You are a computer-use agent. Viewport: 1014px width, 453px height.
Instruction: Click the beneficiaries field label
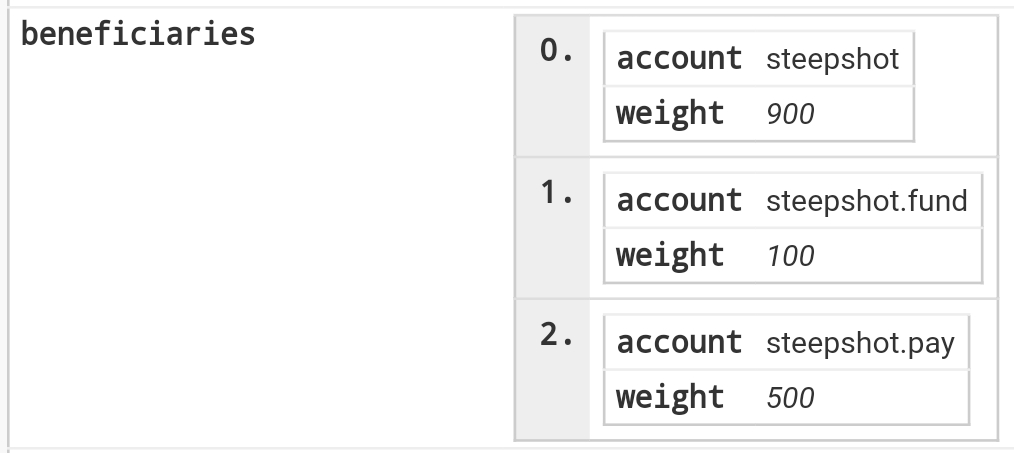pyautogui.click(x=138, y=34)
